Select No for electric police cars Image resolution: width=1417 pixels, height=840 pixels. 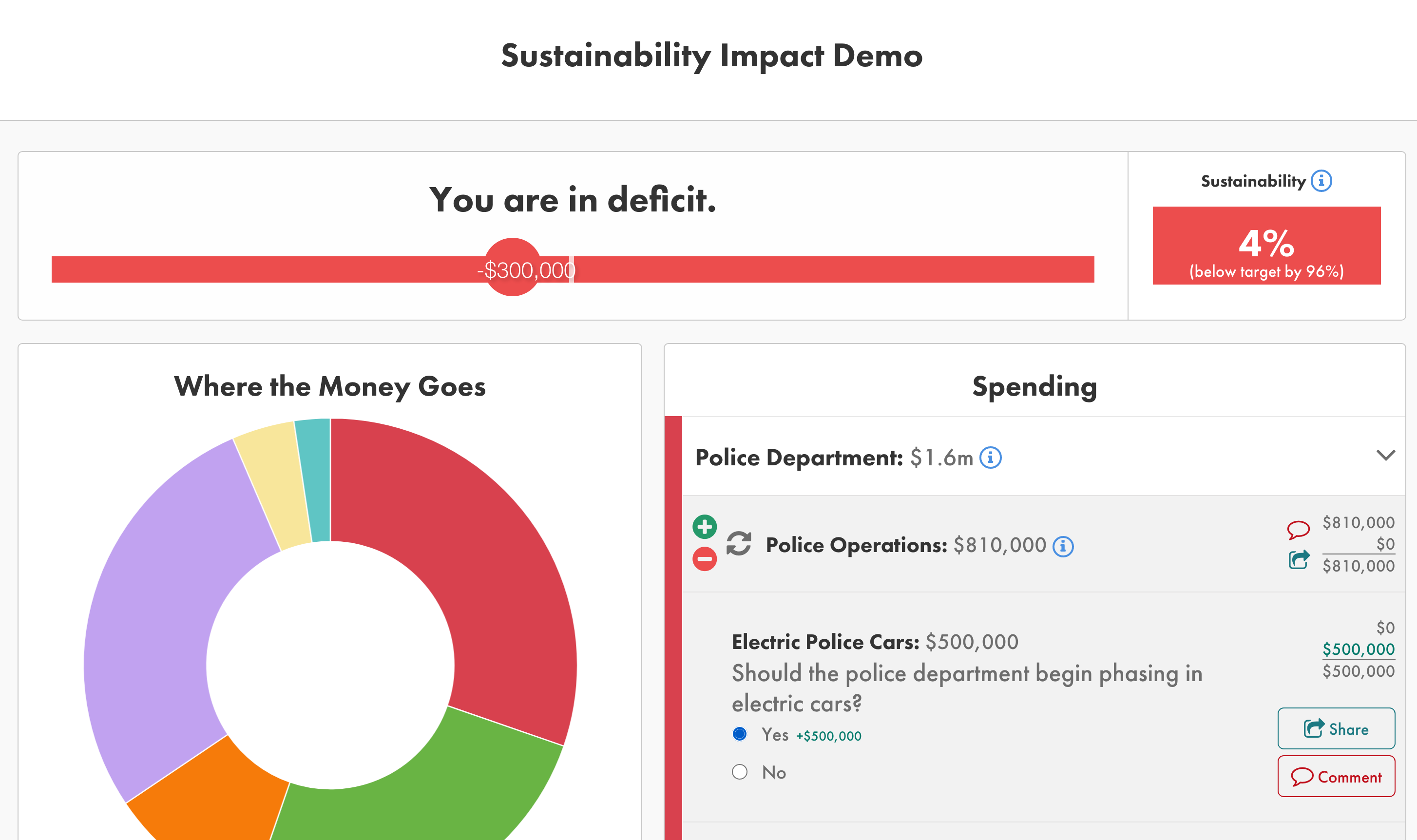coord(740,772)
